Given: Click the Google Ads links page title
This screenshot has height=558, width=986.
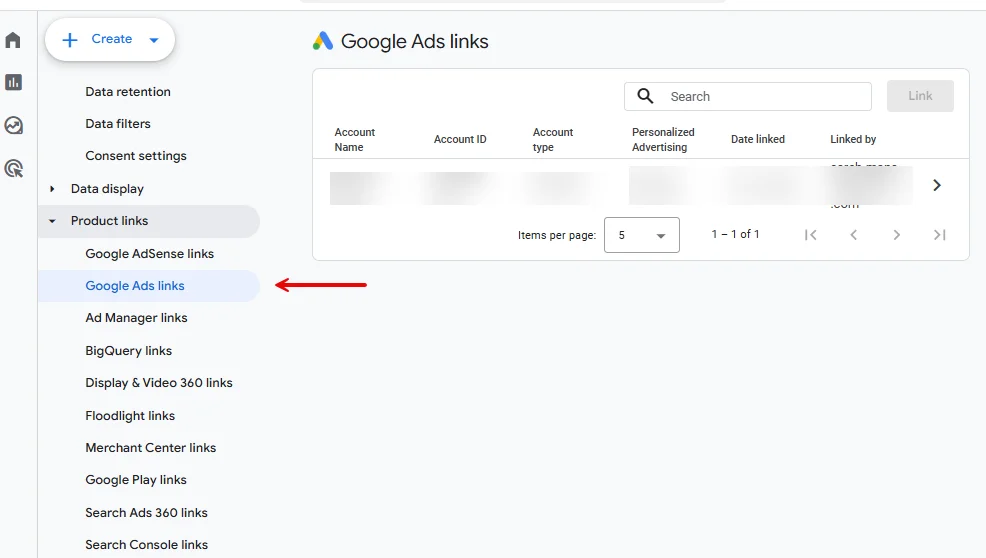Looking at the screenshot, I should (x=414, y=42).
